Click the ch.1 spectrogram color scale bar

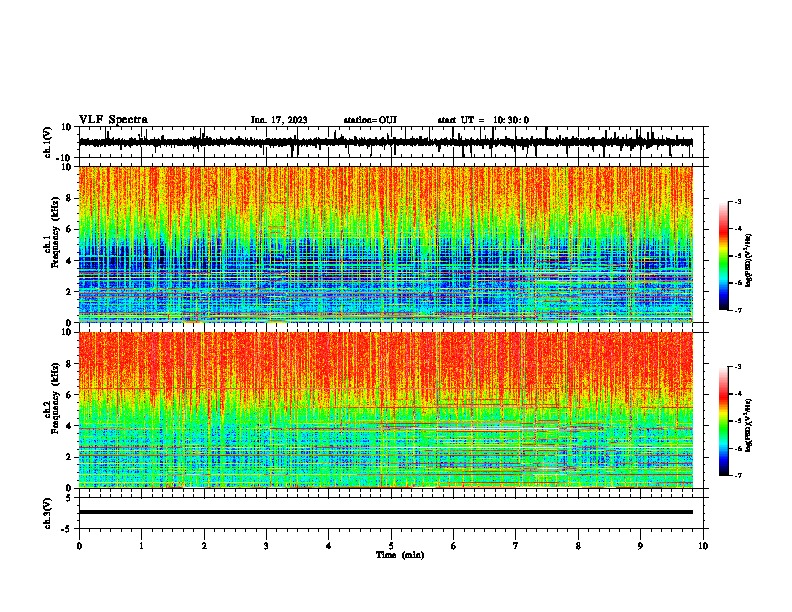tap(723, 256)
